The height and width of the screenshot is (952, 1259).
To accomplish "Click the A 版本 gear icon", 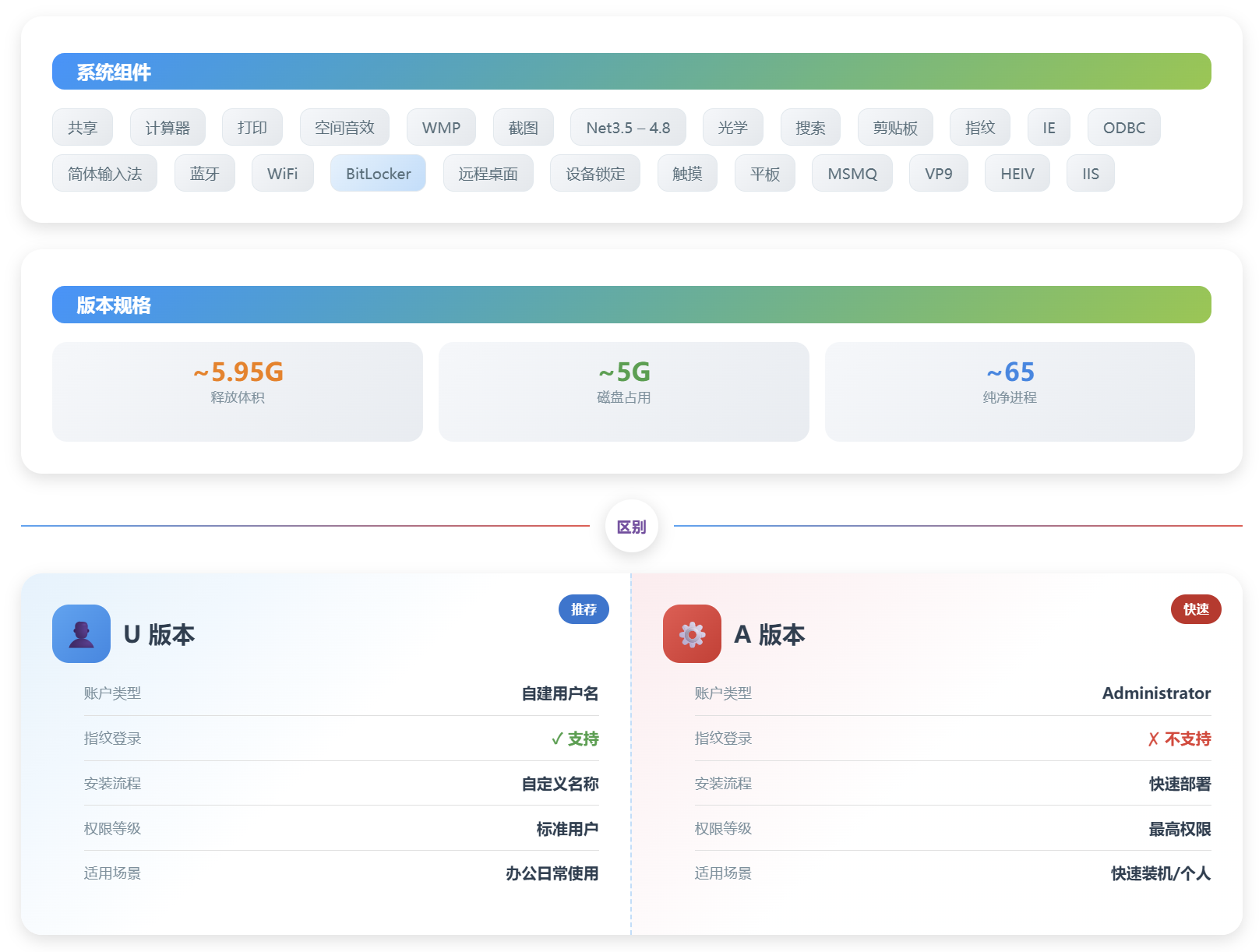I will pyautogui.click(x=692, y=633).
